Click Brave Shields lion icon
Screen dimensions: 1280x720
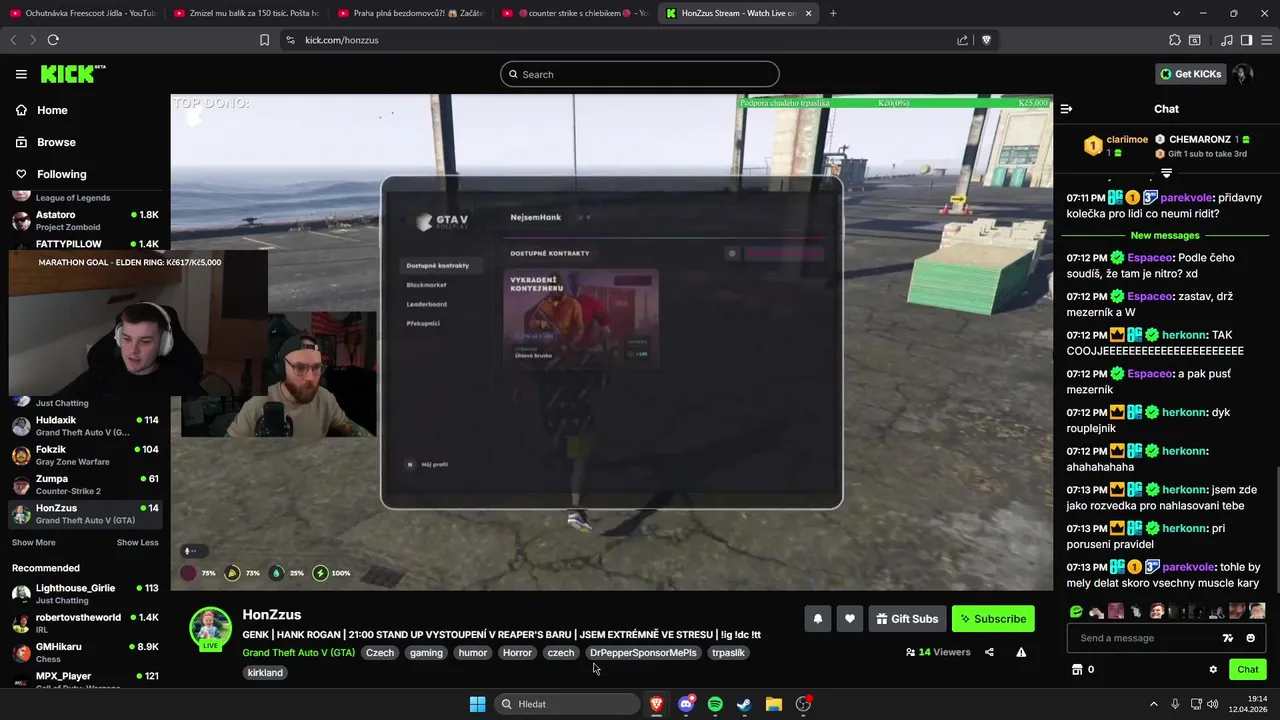click(x=986, y=40)
